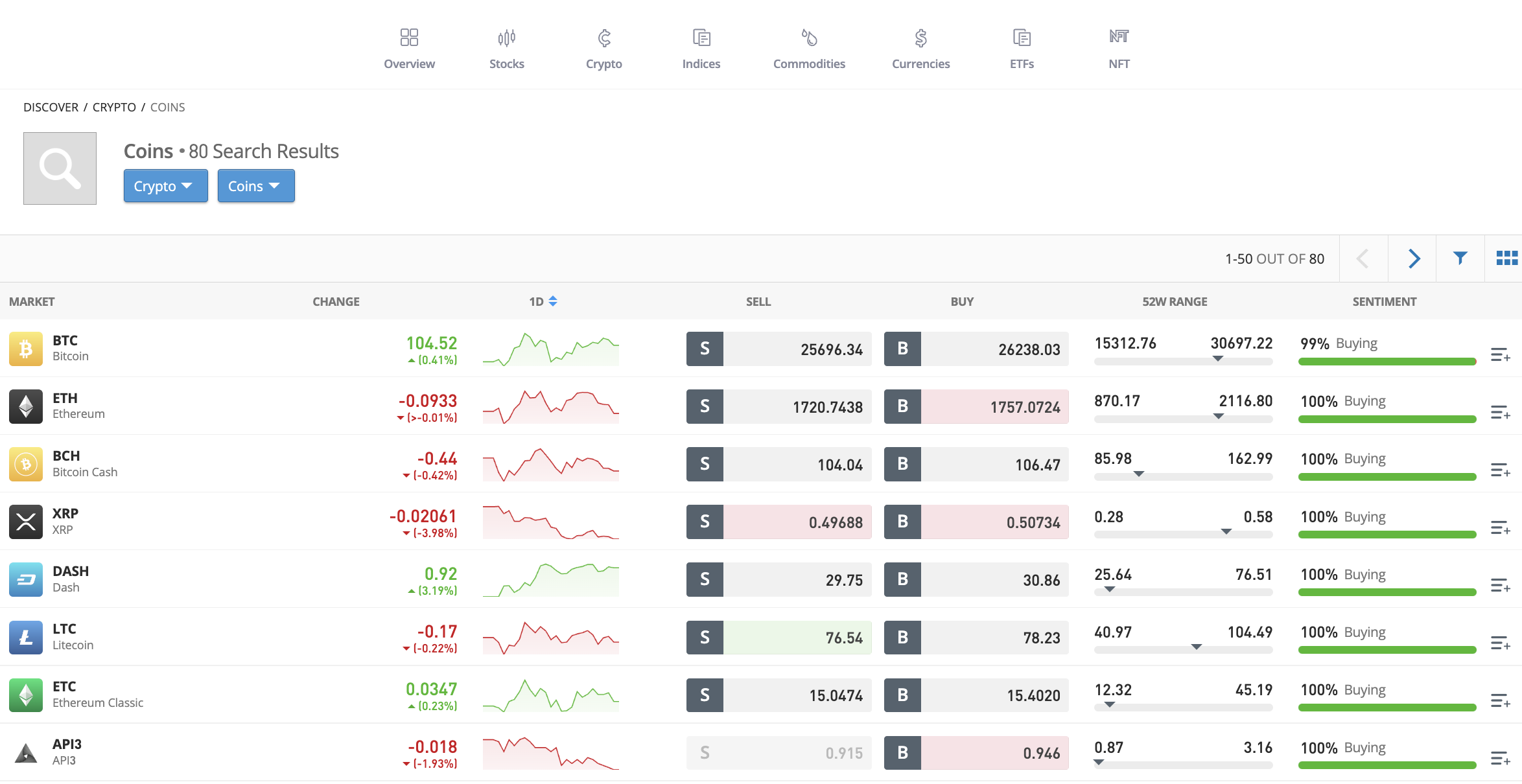Go to the previous results page
Image resolution: width=1522 pixels, height=784 pixels.
1363,259
